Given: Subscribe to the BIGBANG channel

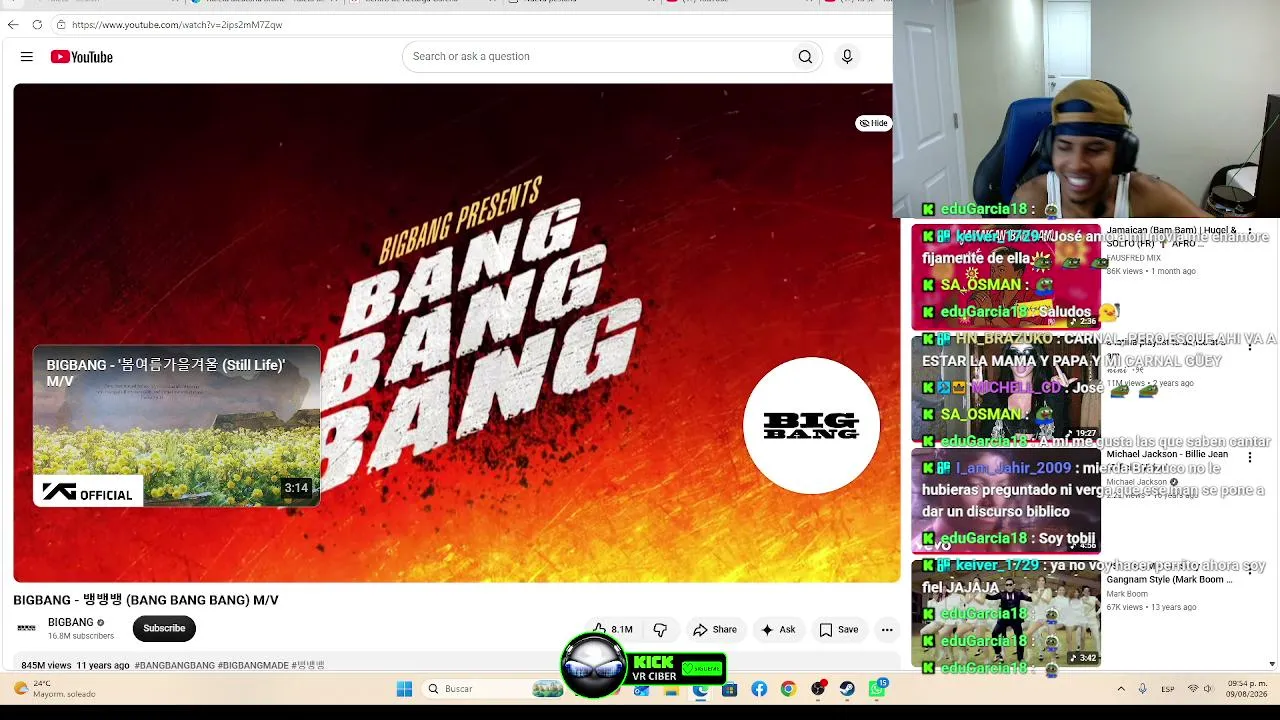Looking at the screenshot, I should coord(164,628).
